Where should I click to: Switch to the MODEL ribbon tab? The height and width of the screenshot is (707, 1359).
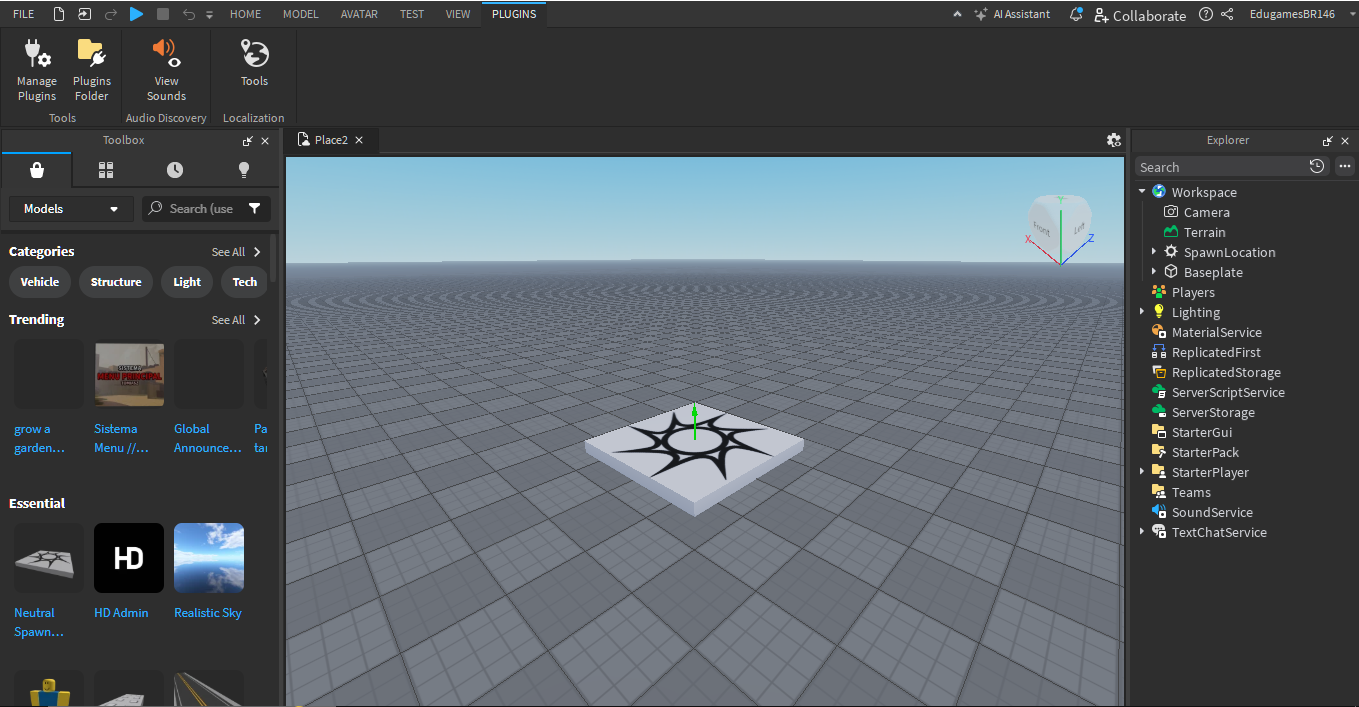(x=301, y=14)
